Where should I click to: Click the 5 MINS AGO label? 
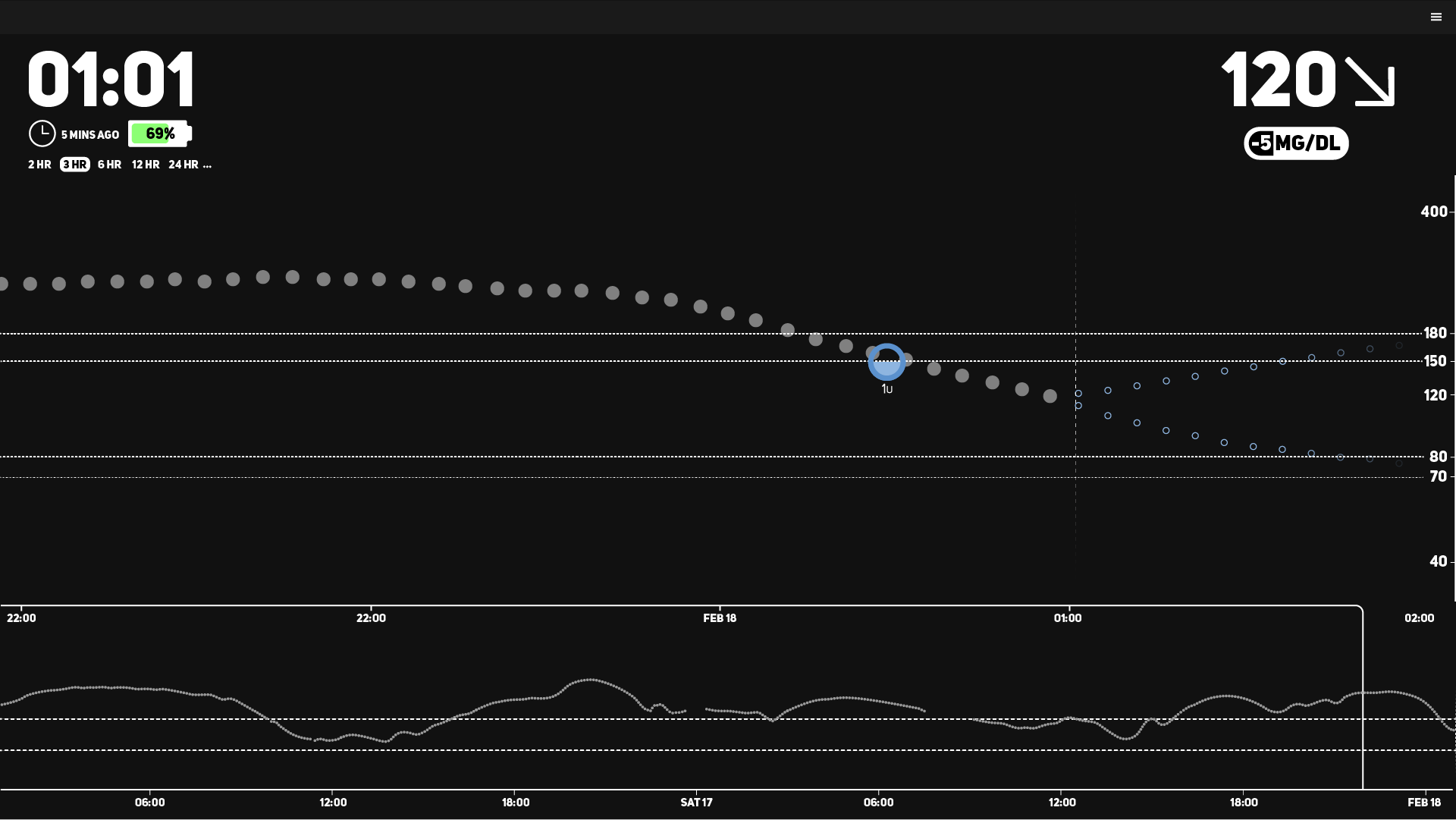(90, 135)
